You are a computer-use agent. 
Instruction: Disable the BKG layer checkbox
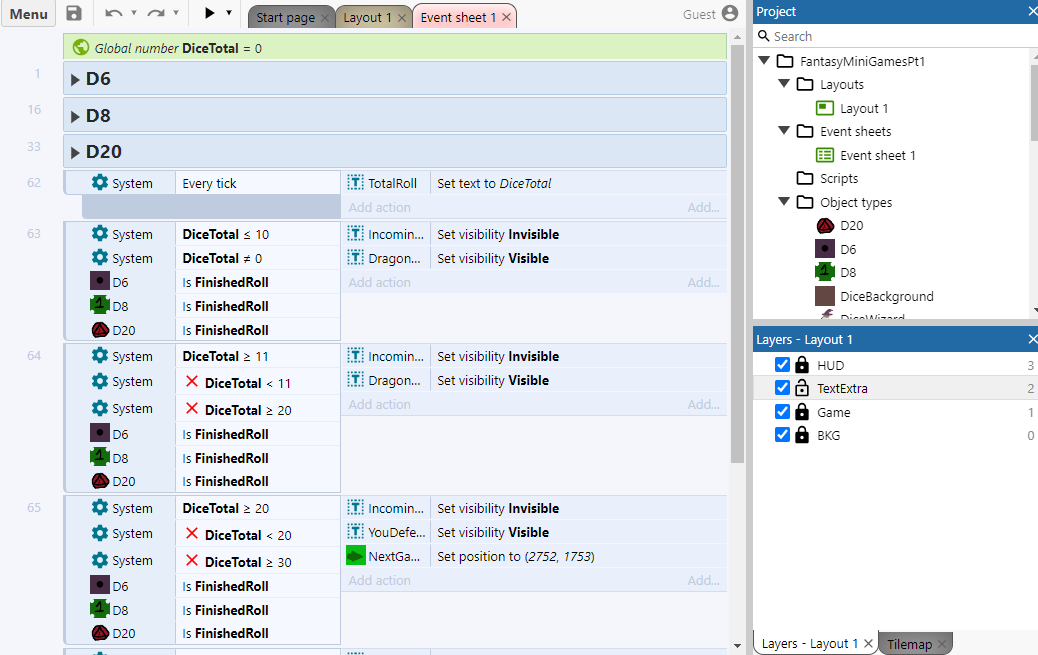click(783, 435)
